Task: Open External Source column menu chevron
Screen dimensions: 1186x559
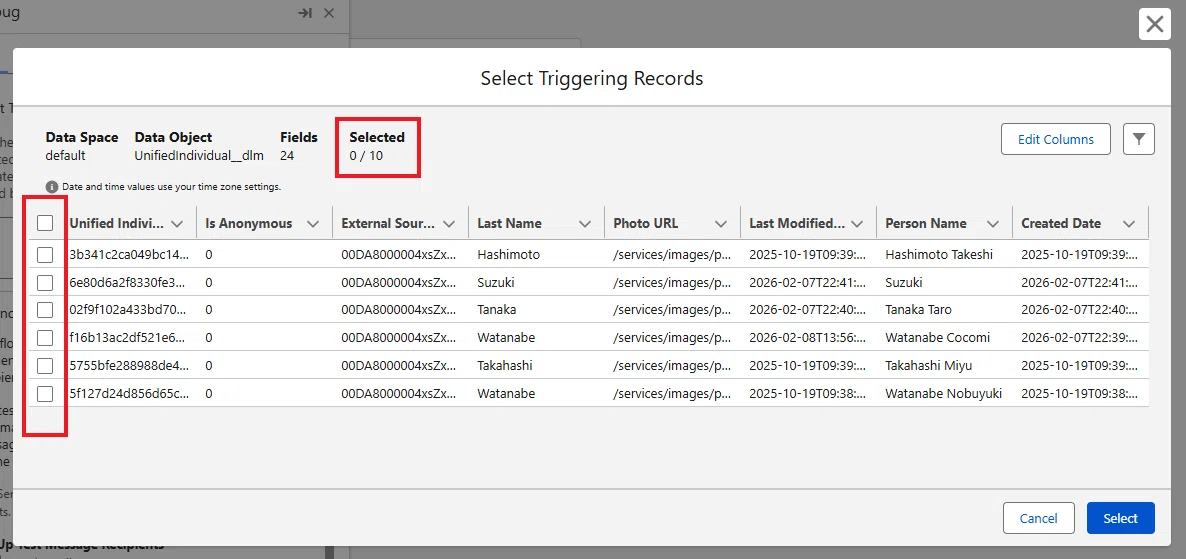Action: [x=449, y=224]
